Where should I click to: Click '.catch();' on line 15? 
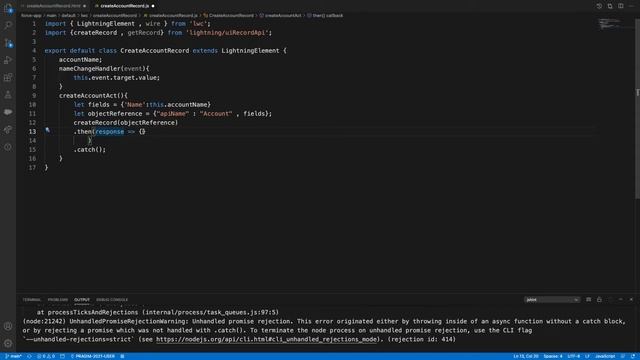pyautogui.click(x=89, y=149)
